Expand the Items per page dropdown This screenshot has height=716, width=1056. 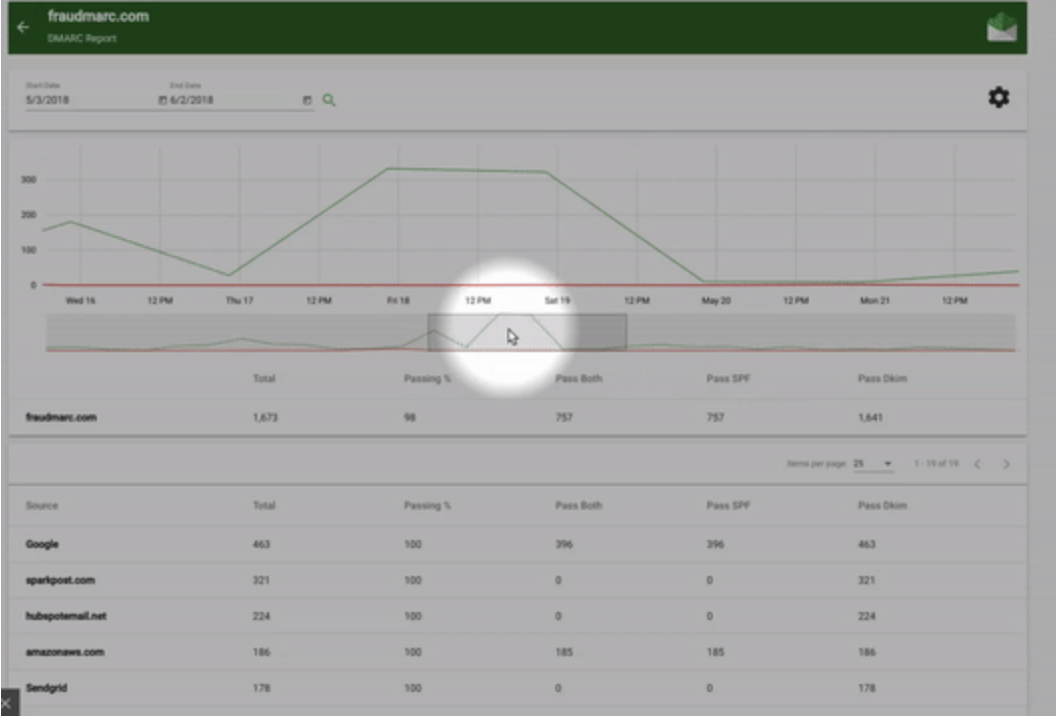(872, 464)
